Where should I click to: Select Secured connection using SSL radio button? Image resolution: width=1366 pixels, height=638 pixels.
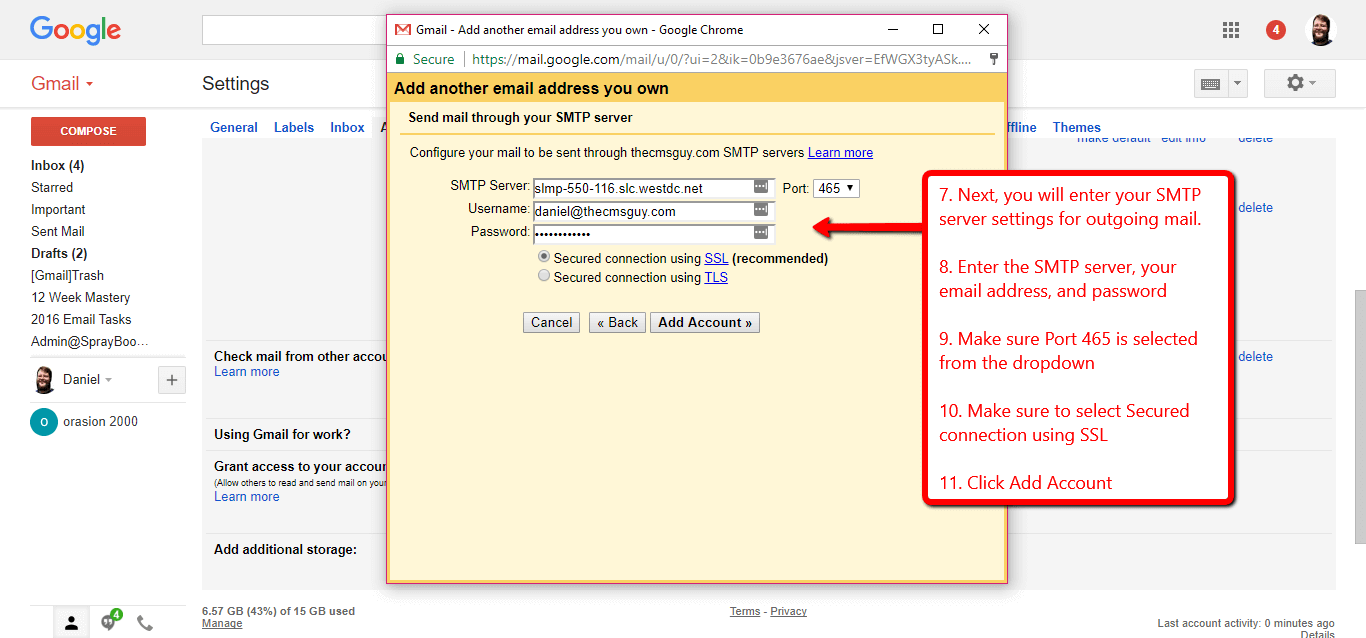[x=544, y=257]
